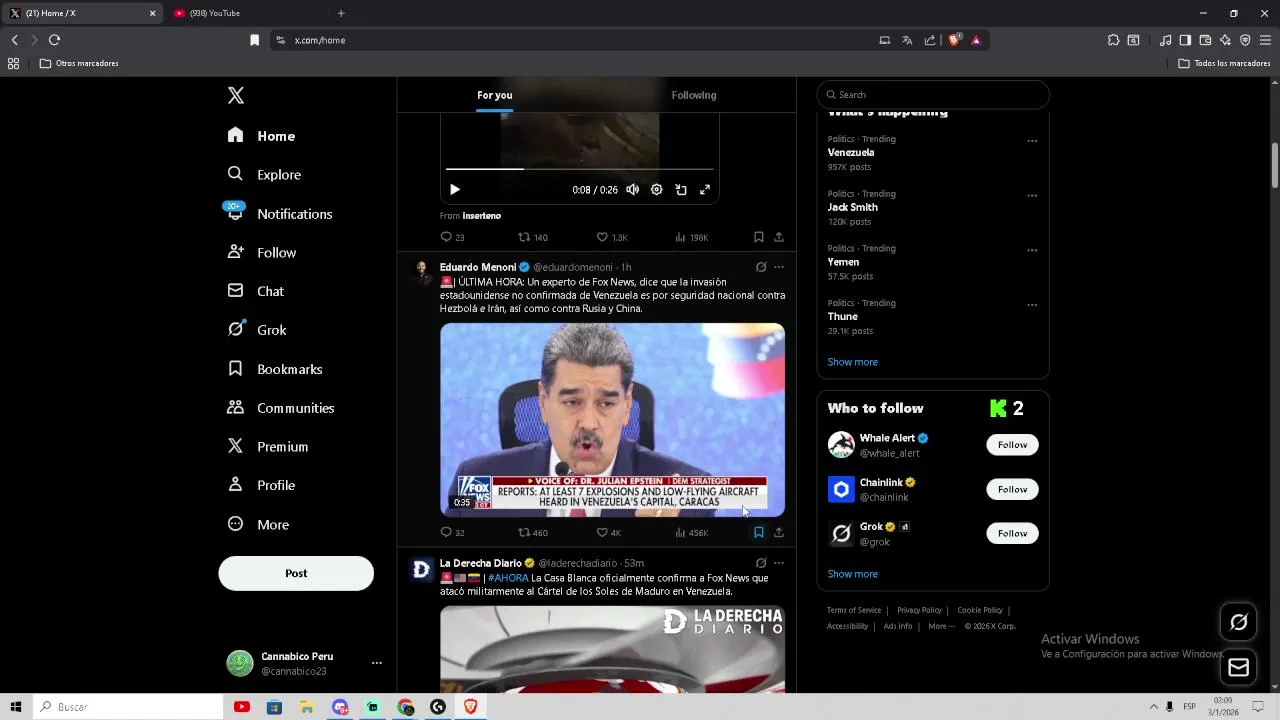Like the post with 1.3K likes

click(612, 237)
